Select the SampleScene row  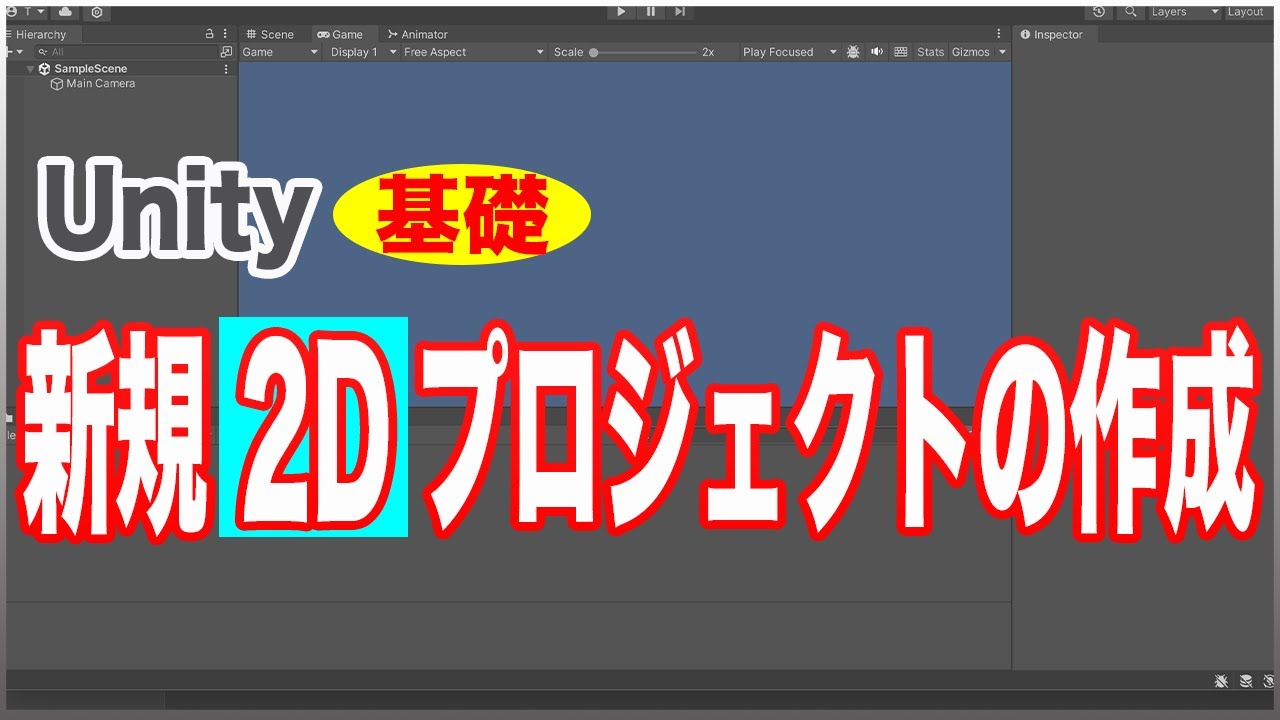122,69
